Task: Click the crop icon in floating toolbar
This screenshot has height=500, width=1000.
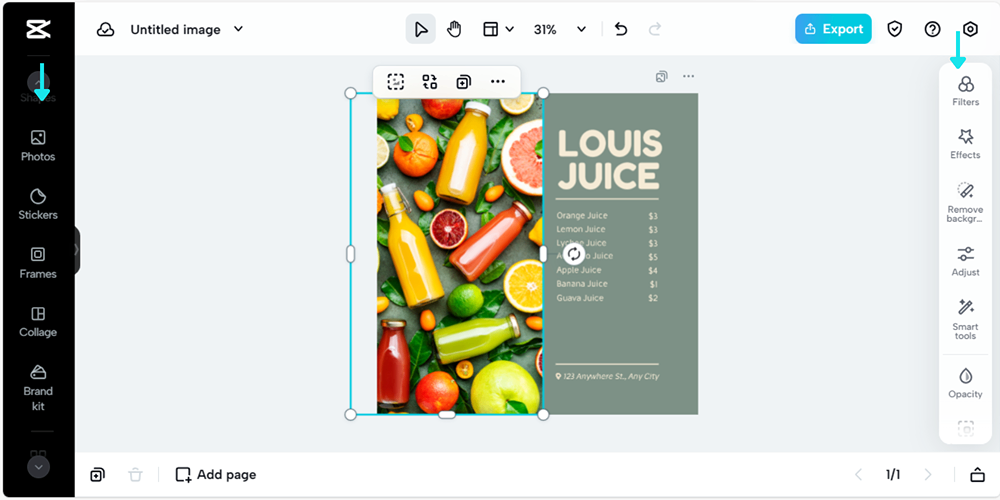Action: 395,82
